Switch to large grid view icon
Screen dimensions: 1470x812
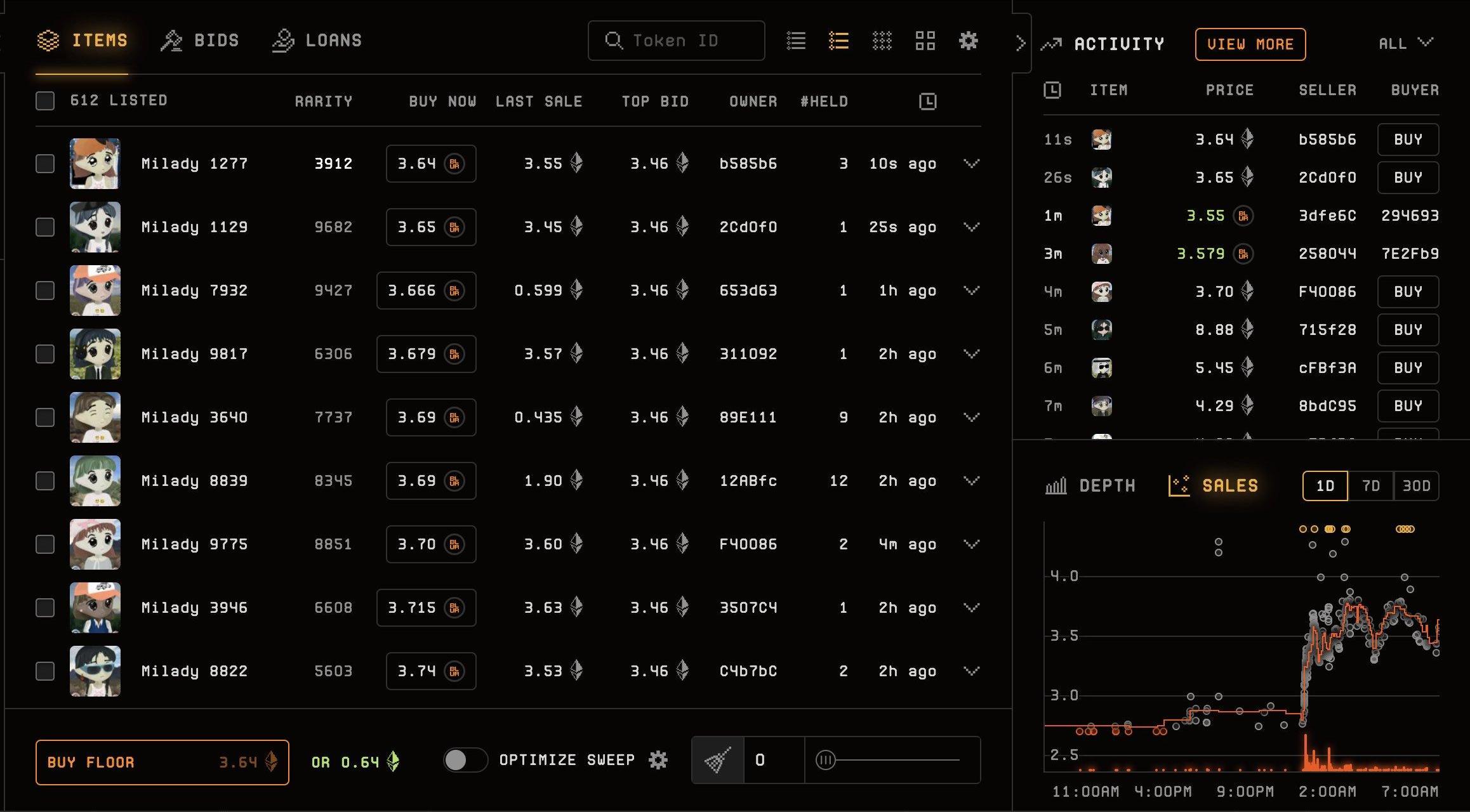tap(925, 41)
